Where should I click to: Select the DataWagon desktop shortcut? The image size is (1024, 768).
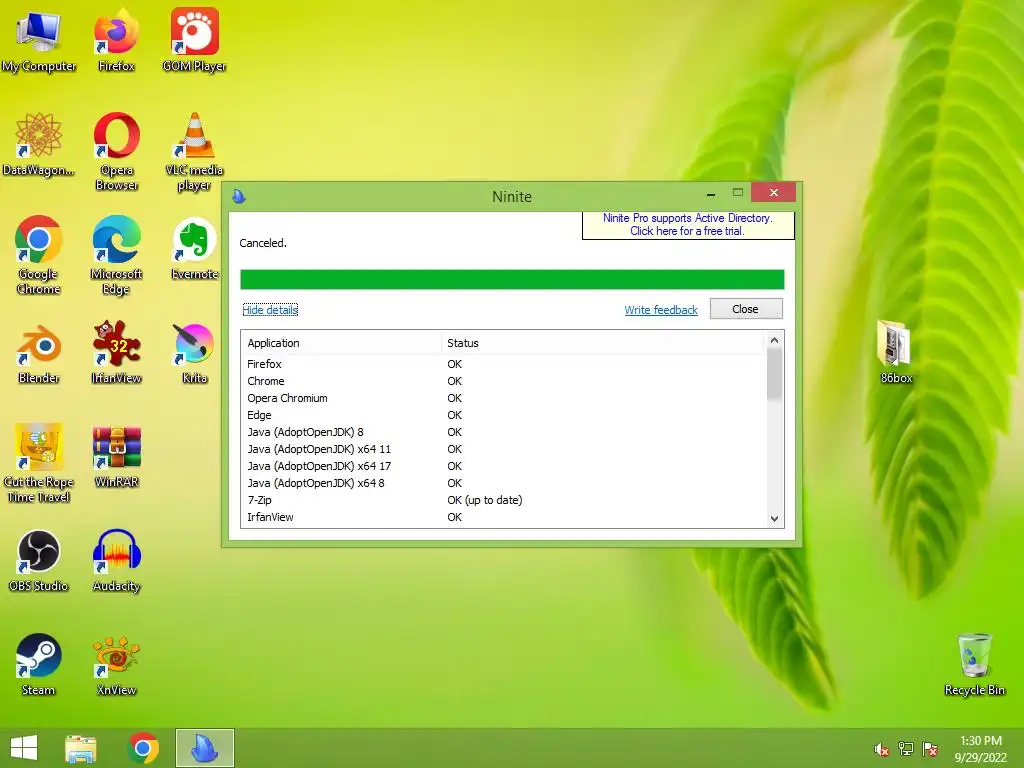click(x=39, y=145)
